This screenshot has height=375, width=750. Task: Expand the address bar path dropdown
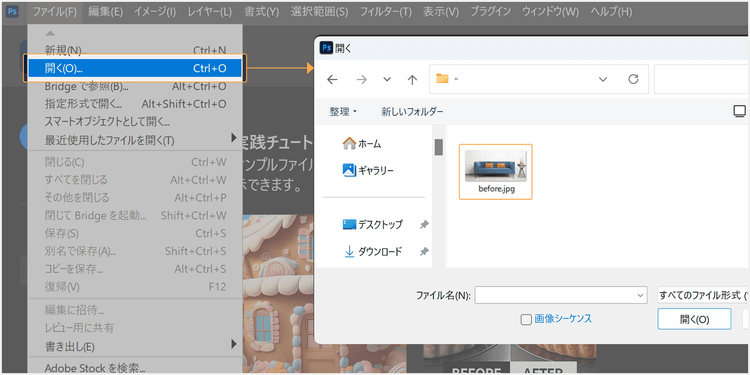coord(603,79)
